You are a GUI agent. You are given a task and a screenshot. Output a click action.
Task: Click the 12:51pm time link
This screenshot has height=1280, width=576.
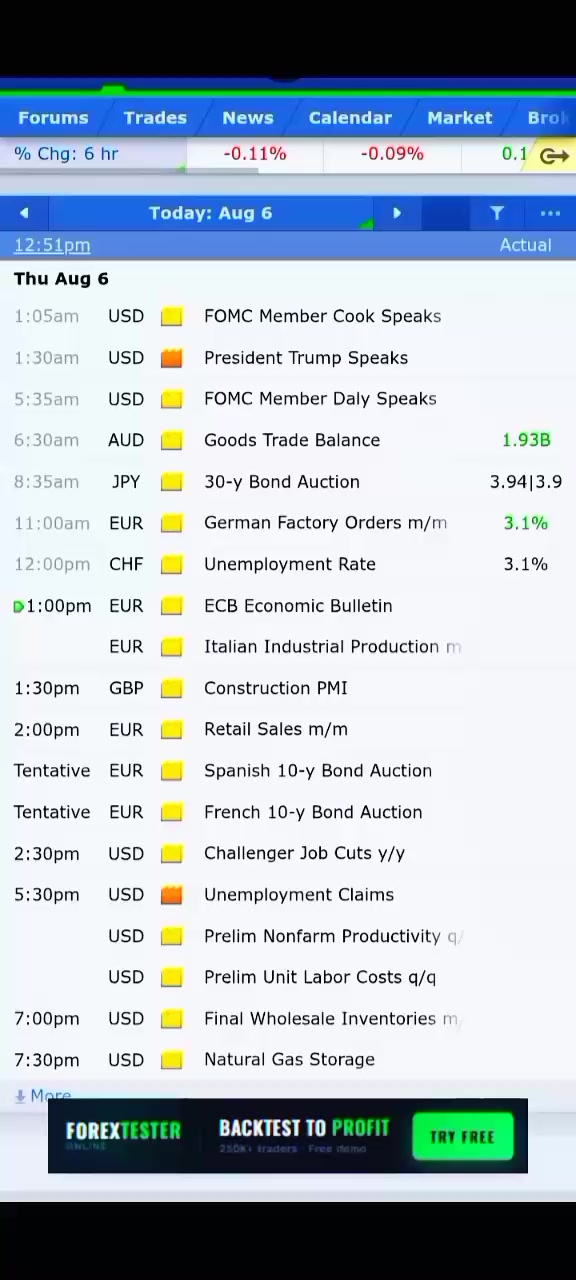click(52, 245)
